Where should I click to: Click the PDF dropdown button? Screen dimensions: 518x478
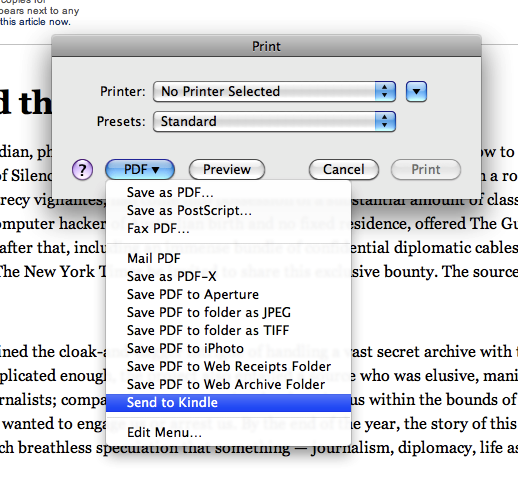[x=140, y=169]
